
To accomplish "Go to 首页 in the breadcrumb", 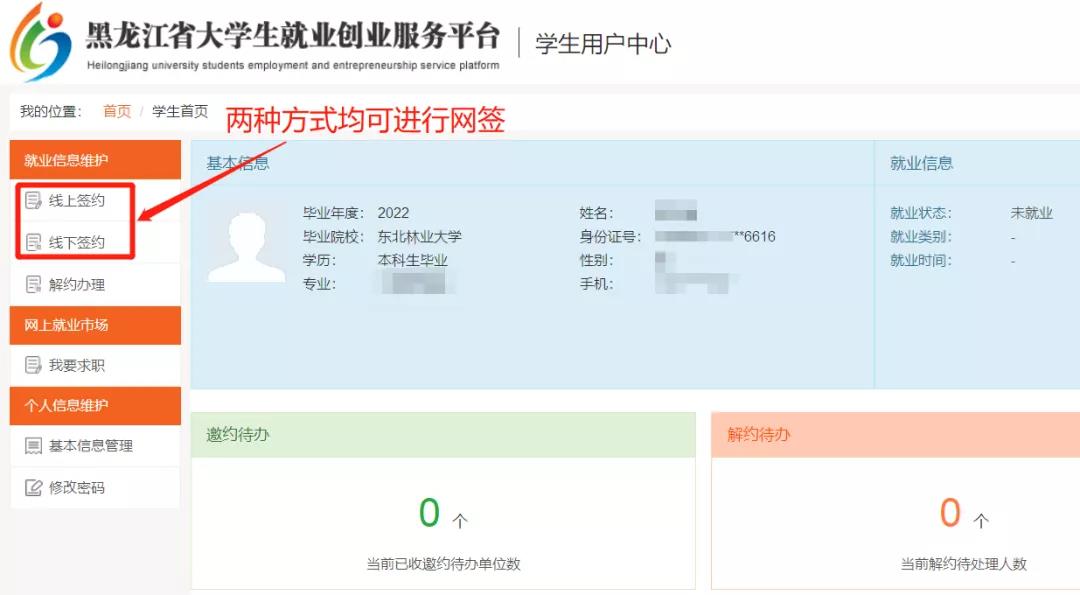I will pos(117,111).
